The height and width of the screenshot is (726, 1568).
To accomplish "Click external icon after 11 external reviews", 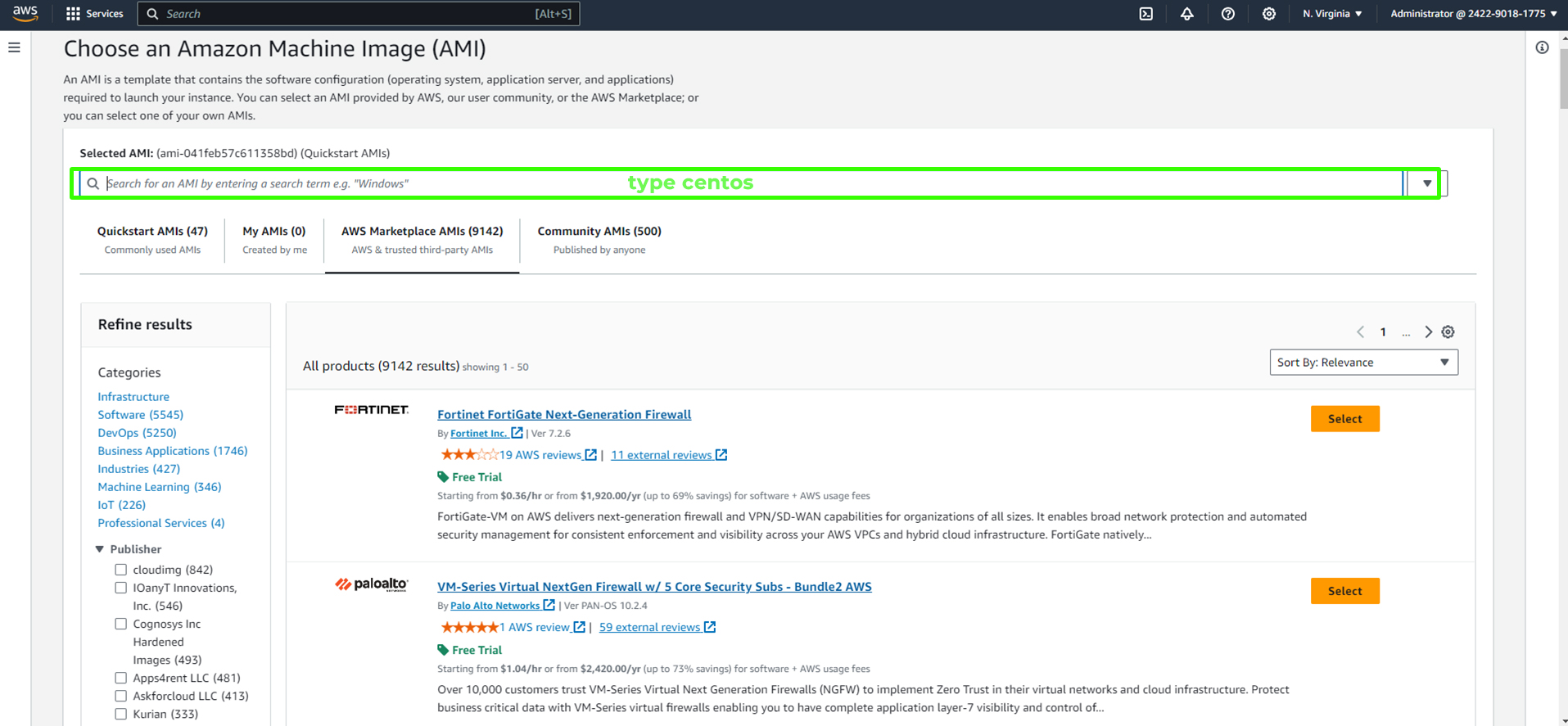I will click(x=721, y=455).
